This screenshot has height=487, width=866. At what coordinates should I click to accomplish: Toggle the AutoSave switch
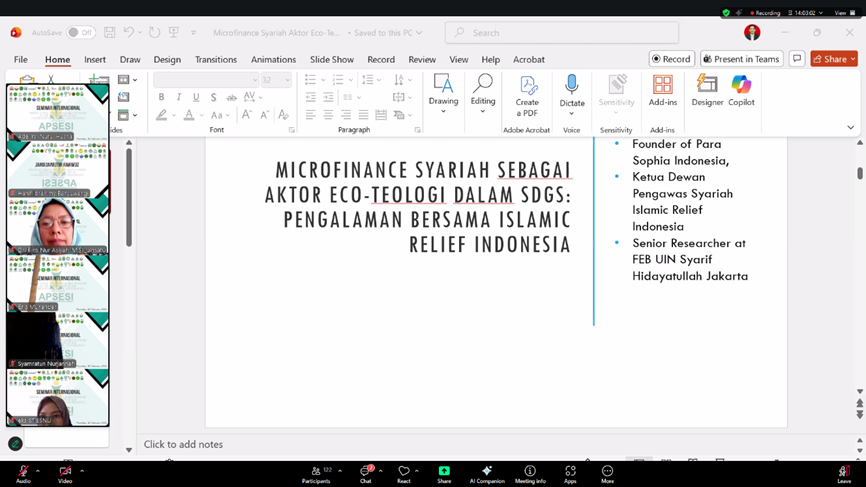pos(80,33)
